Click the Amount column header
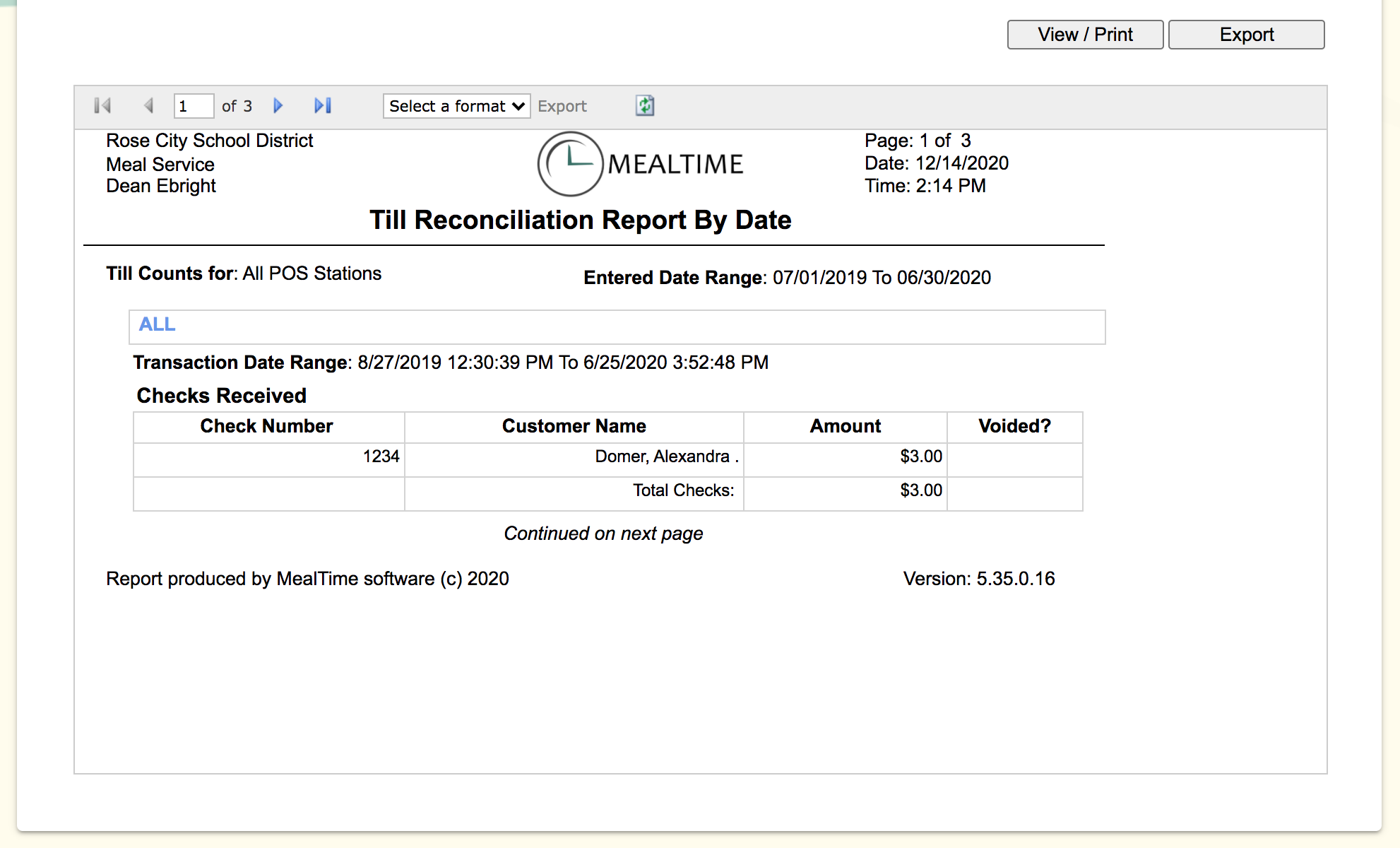Viewport: 1400px width, 848px height. point(845,426)
